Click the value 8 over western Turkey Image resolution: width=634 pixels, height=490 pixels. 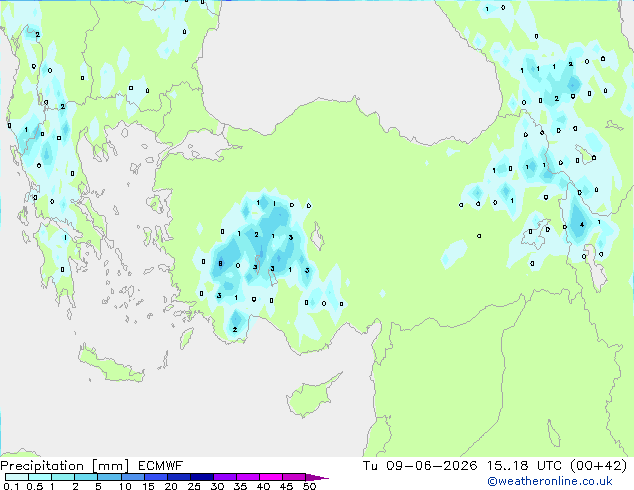coord(220,264)
